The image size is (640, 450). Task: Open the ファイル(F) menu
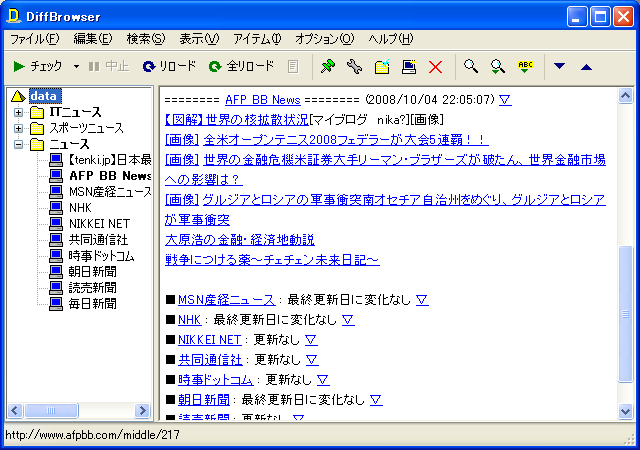click(34, 39)
